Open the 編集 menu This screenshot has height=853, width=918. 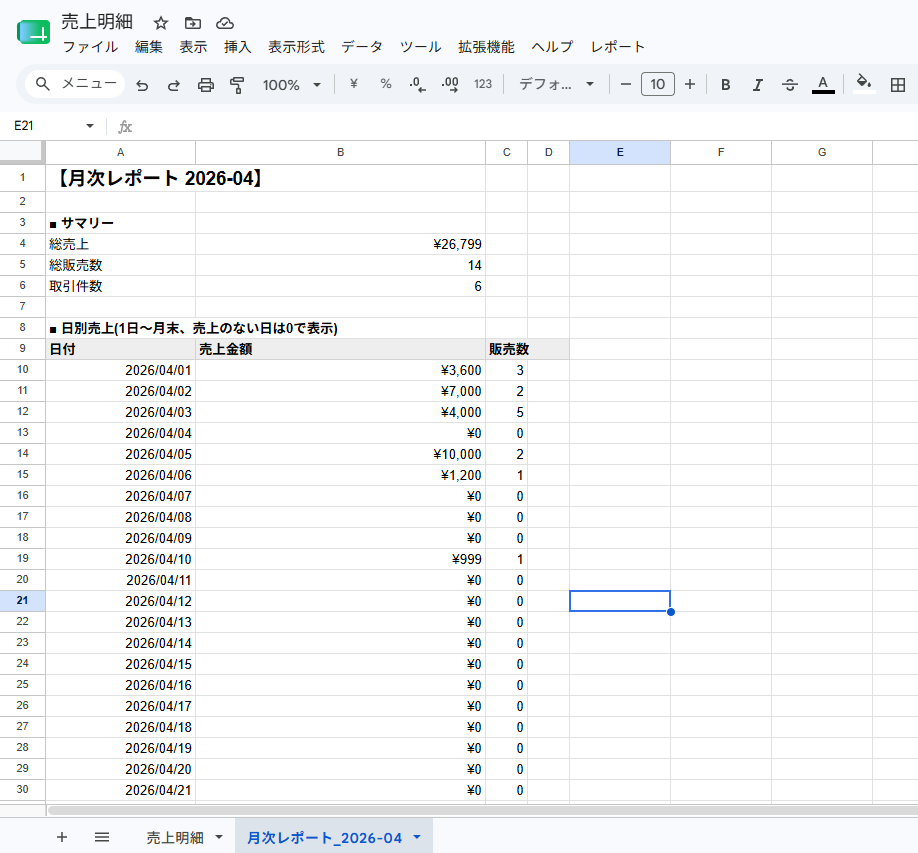point(149,47)
